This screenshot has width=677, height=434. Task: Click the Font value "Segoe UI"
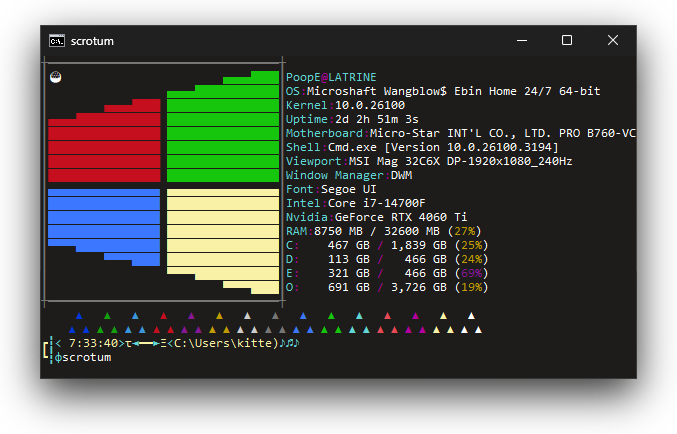pos(348,189)
